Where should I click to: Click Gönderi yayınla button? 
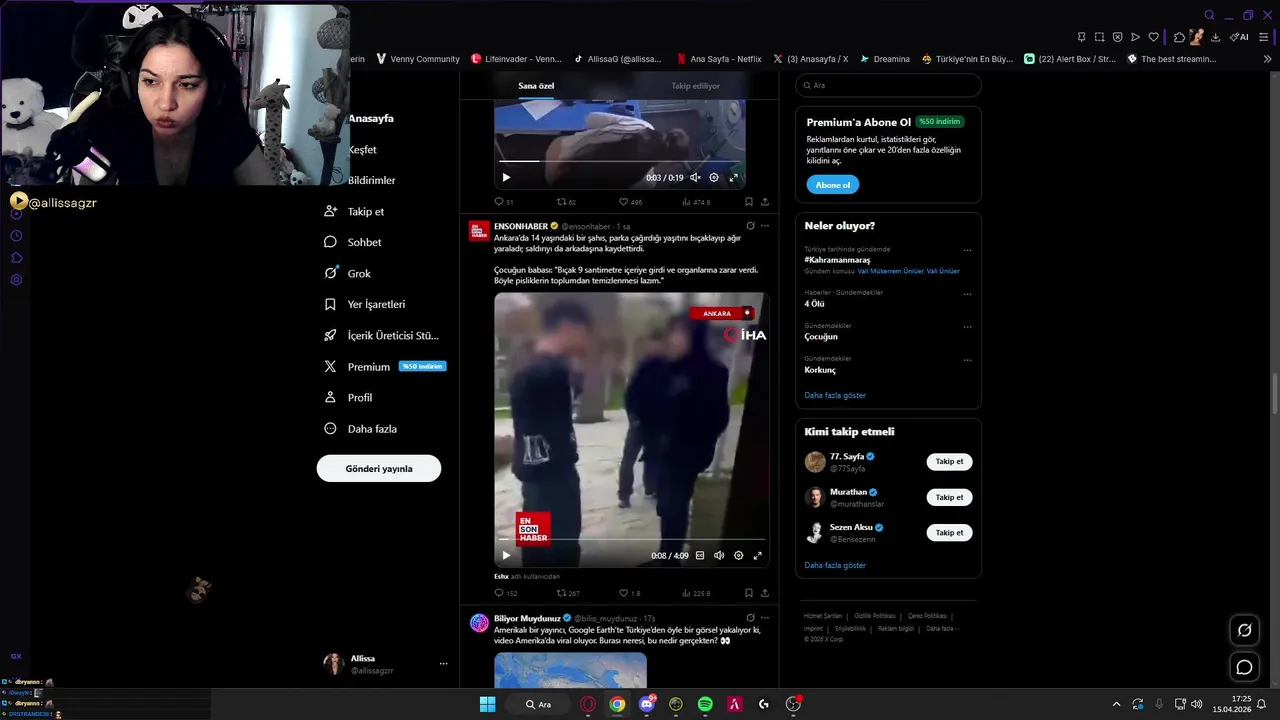pyautogui.click(x=379, y=468)
